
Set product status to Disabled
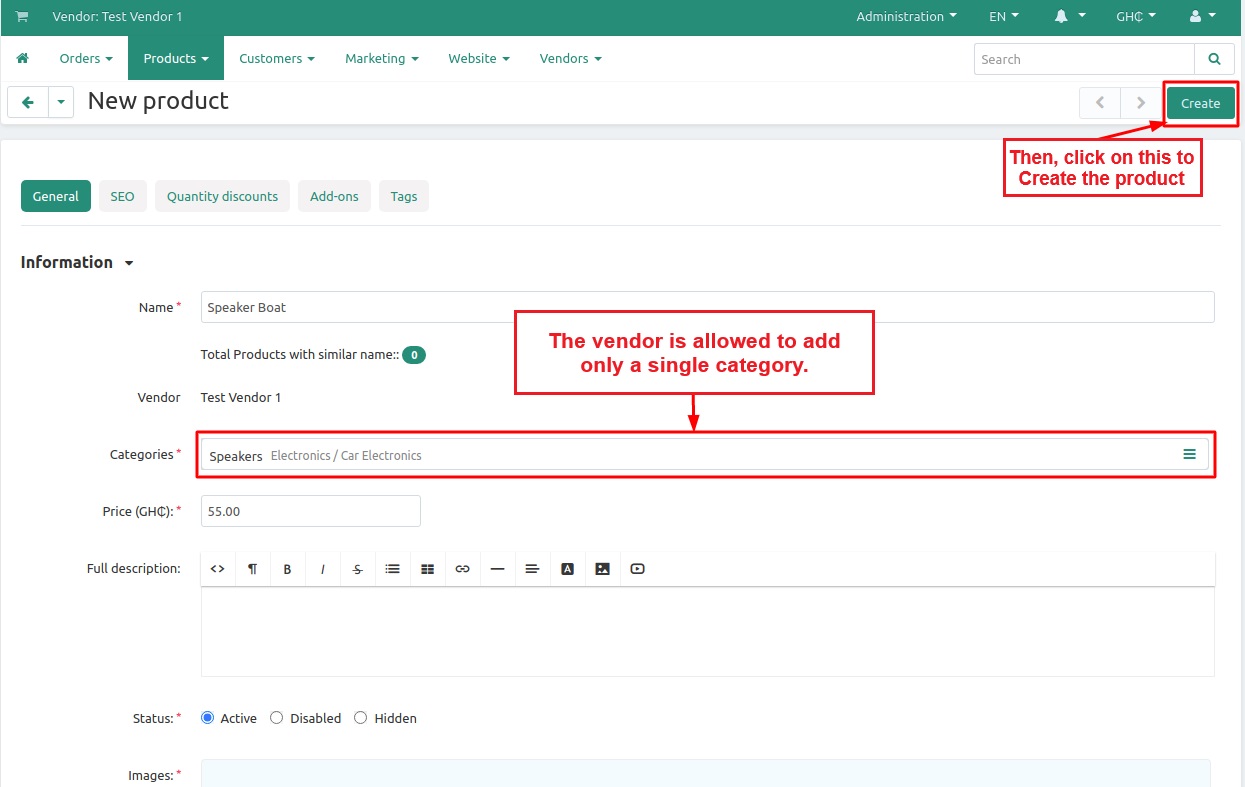[x=277, y=718]
